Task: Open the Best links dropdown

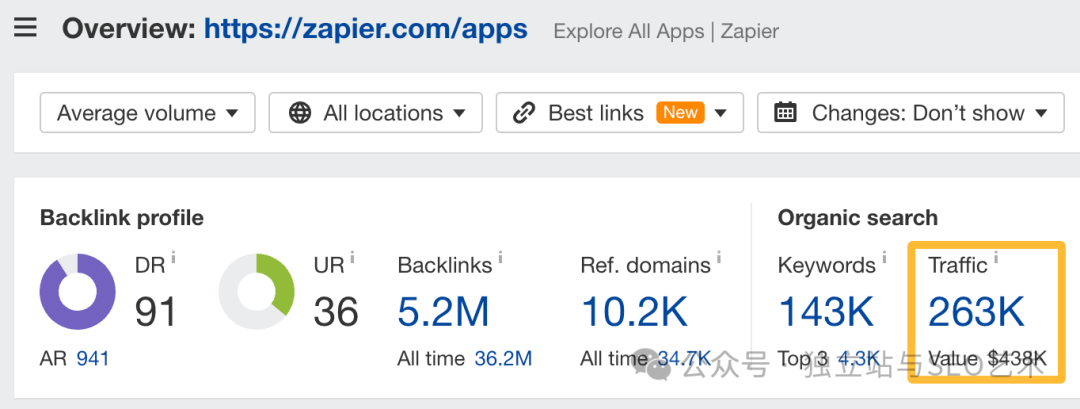Action: pos(619,113)
